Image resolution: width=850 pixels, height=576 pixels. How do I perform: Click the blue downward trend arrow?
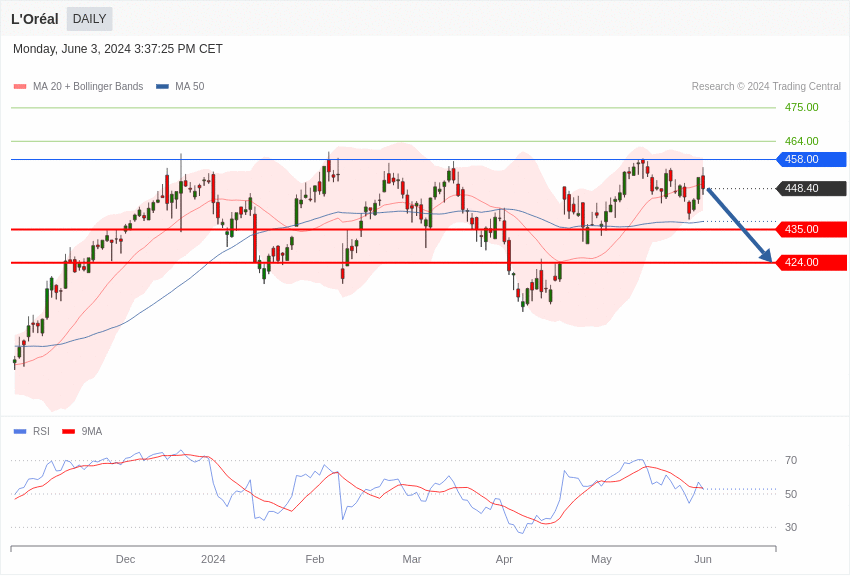[x=740, y=226]
